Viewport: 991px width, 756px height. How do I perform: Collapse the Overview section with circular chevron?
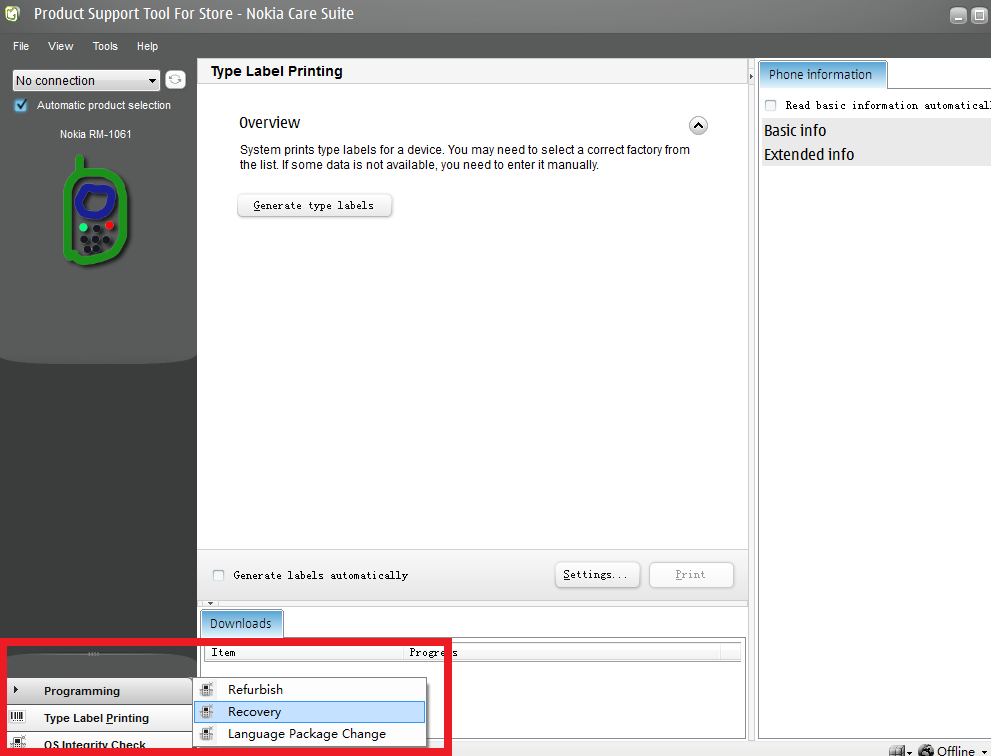[x=698, y=125]
